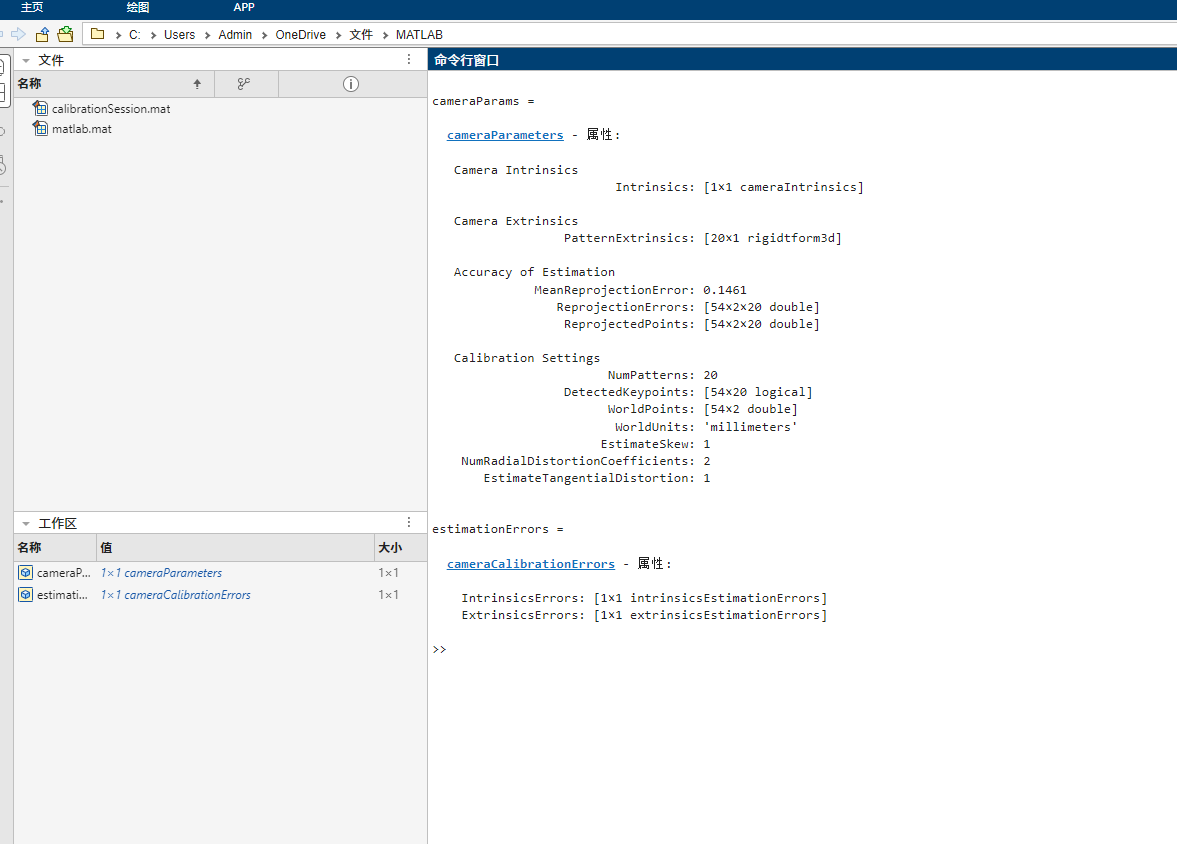The width and height of the screenshot is (1177, 844).
Task: Click the WorldUnits 'millimeters' value
Action: [x=751, y=427]
